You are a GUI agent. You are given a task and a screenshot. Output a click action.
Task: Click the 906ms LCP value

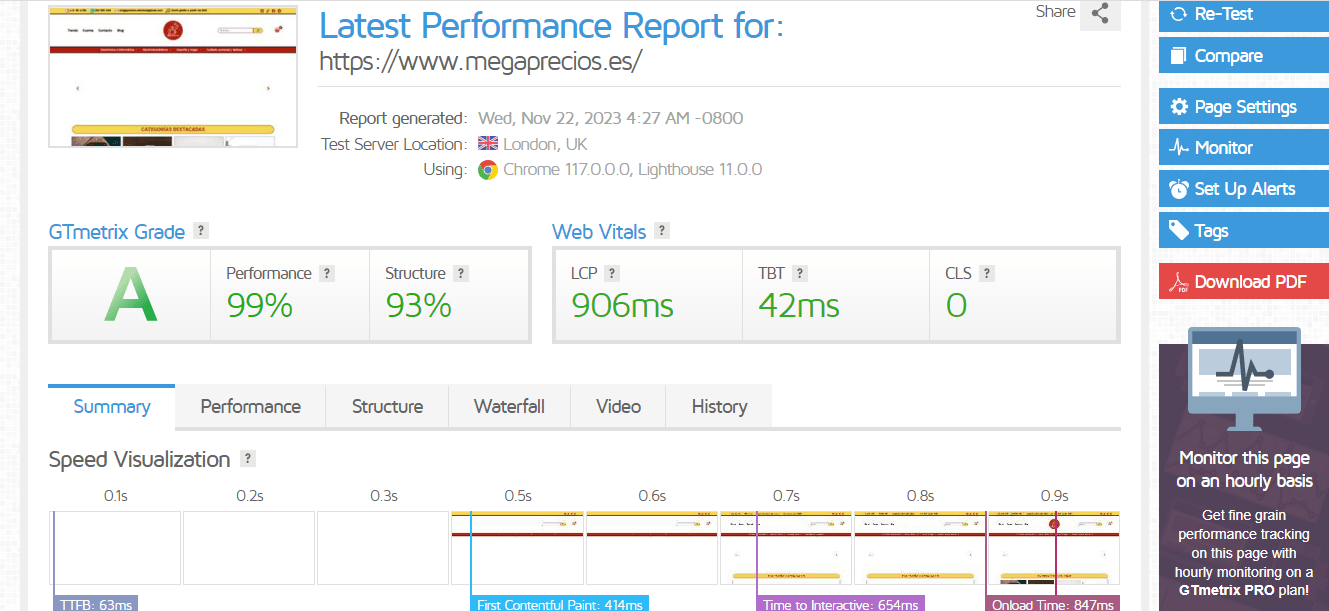(622, 305)
